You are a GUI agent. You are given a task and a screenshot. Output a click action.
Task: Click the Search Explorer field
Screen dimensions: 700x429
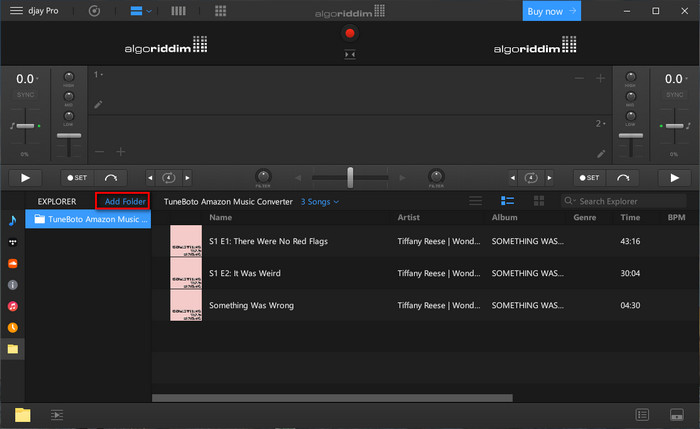coord(624,201)
